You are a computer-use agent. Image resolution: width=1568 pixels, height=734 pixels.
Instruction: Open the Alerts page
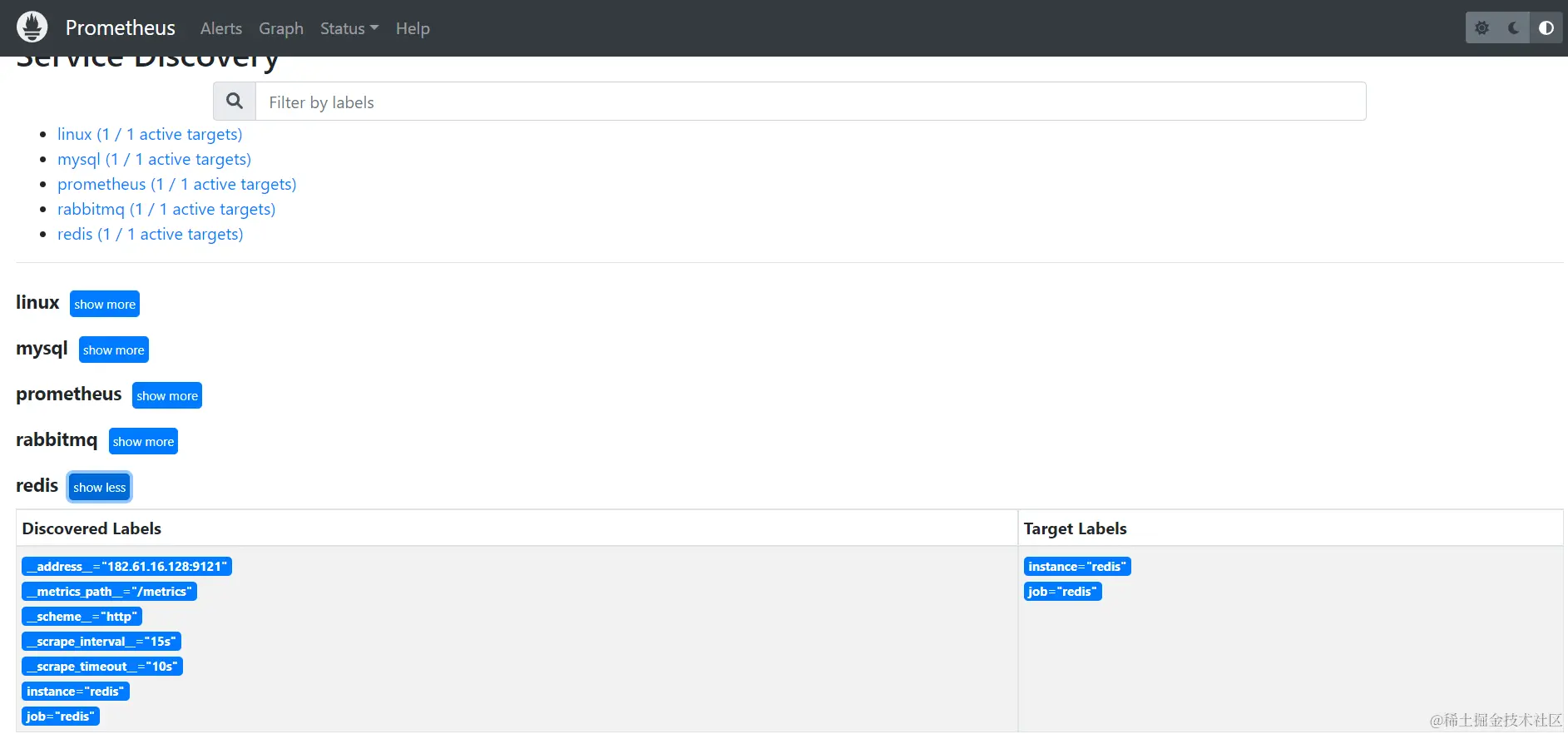(x=221, y=28)
